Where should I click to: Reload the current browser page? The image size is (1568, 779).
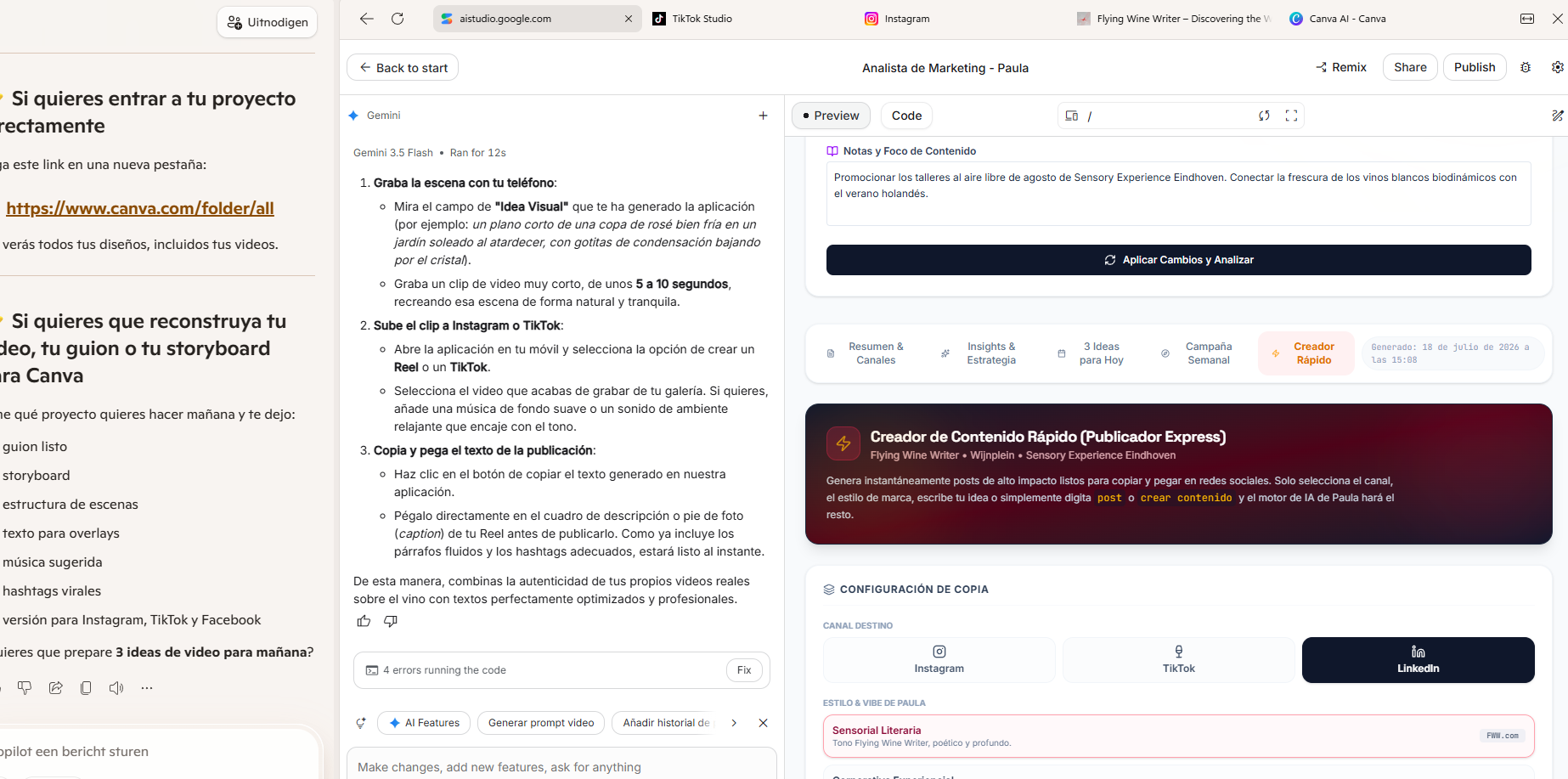pos(398,19)
